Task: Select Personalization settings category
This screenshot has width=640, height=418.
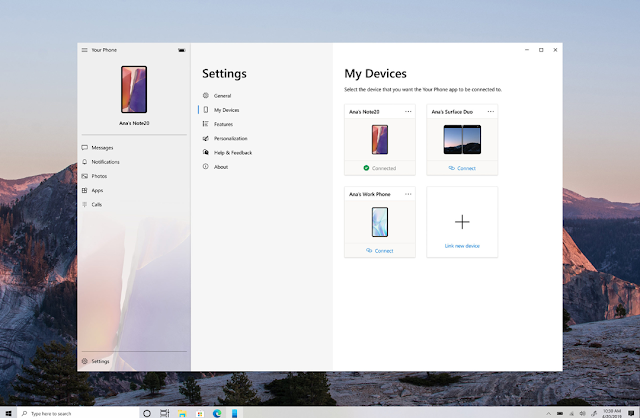Action: coord(231,138)
